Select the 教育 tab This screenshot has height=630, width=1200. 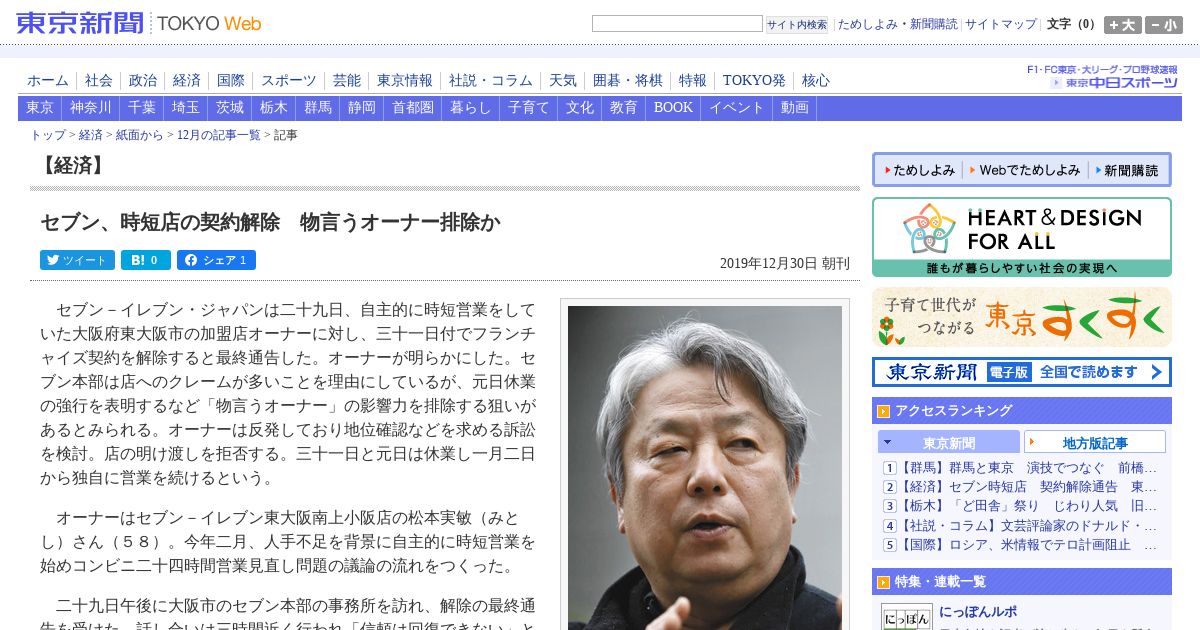624,108
